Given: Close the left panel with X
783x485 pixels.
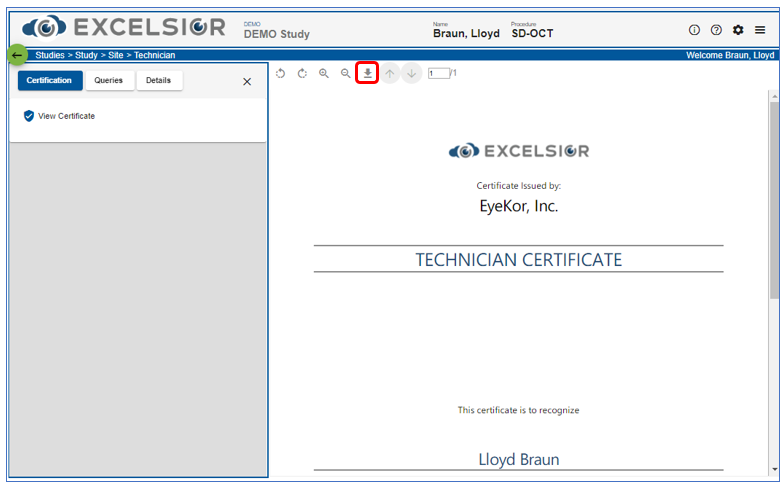Looking at the screenshot, I should 247,81.
